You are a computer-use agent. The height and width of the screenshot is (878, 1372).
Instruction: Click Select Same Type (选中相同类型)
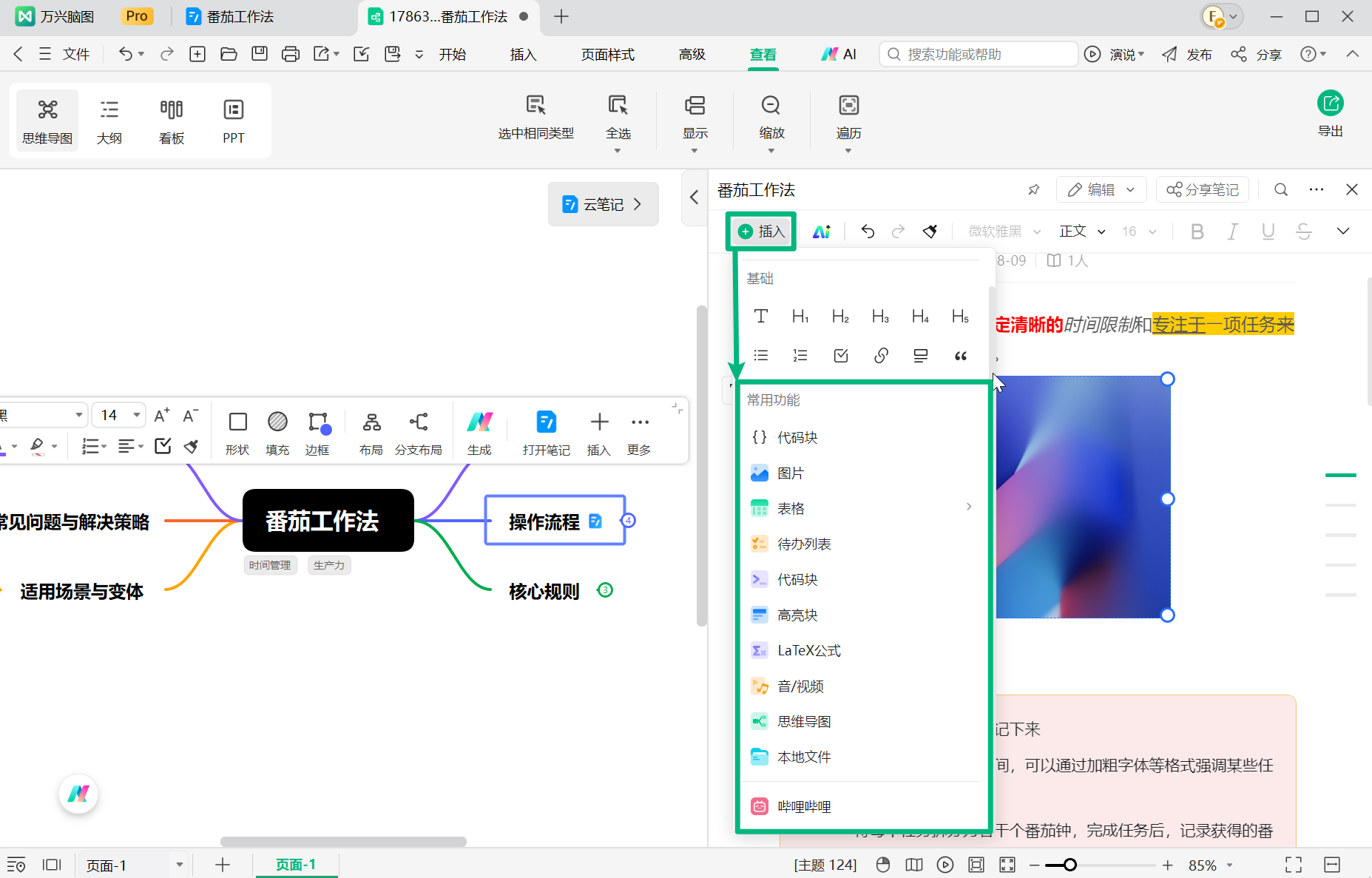pos(536,118)
